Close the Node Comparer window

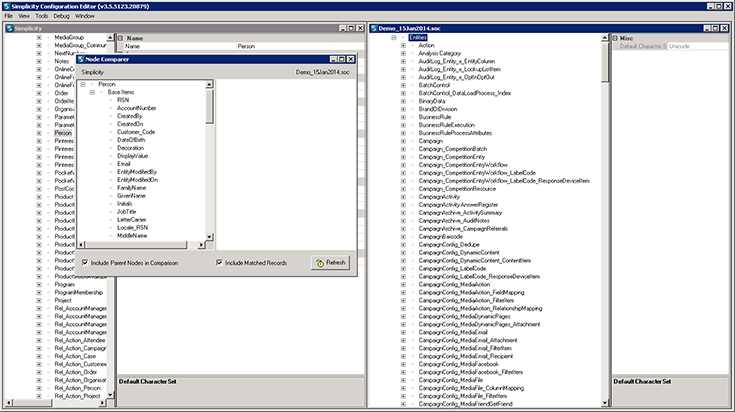point(351,59)
